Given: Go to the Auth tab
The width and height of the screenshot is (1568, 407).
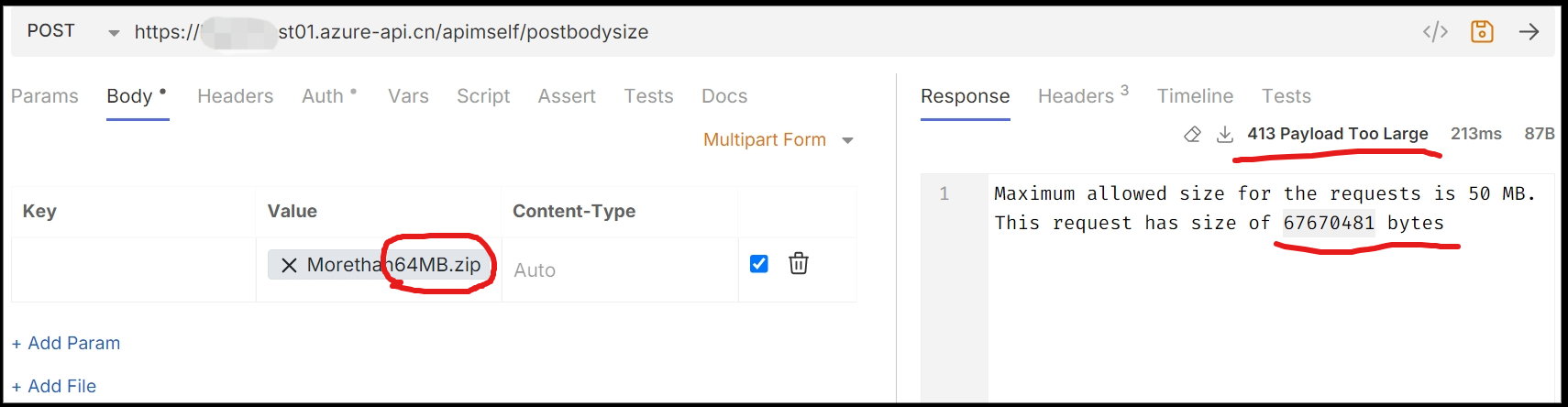Looking at the screenshot, I should tap(323, 96).
